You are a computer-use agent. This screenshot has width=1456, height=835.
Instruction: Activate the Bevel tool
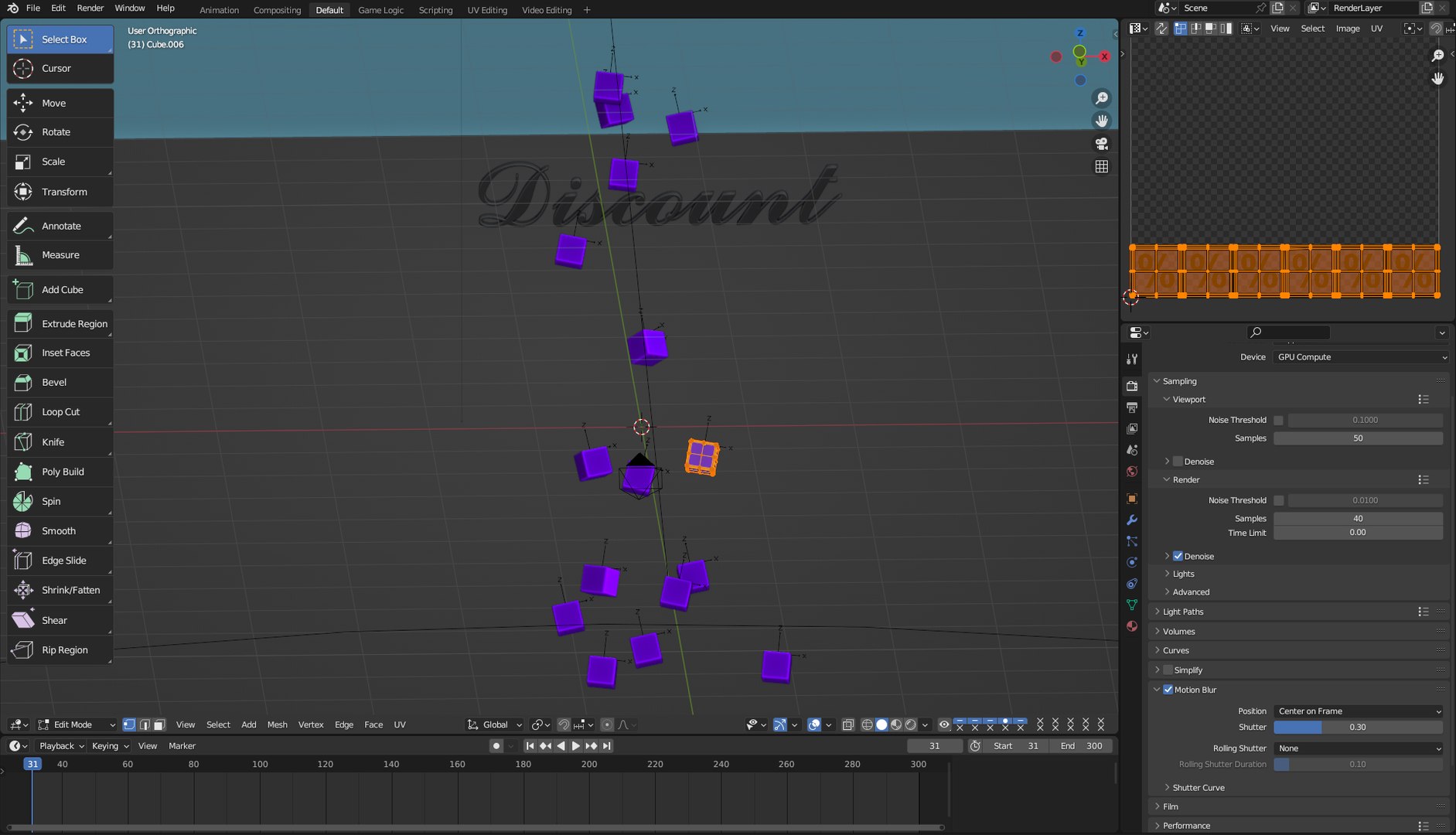(60, 382)
